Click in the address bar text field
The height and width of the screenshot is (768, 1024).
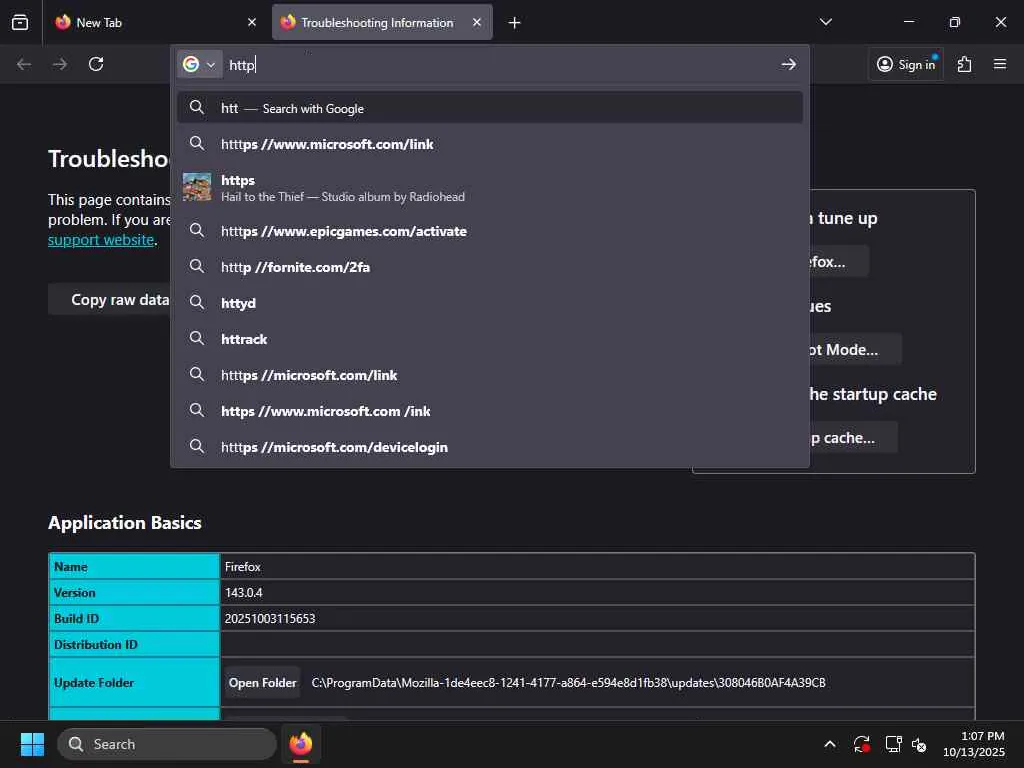pos(500,65)
